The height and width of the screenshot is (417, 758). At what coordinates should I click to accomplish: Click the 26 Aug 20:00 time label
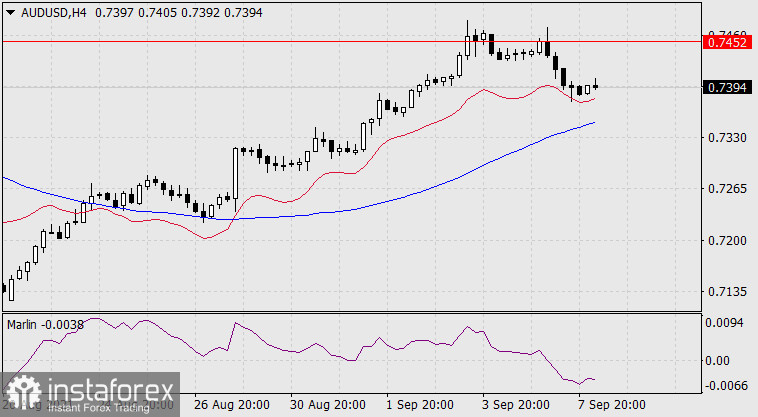click(x=230, y=406)
